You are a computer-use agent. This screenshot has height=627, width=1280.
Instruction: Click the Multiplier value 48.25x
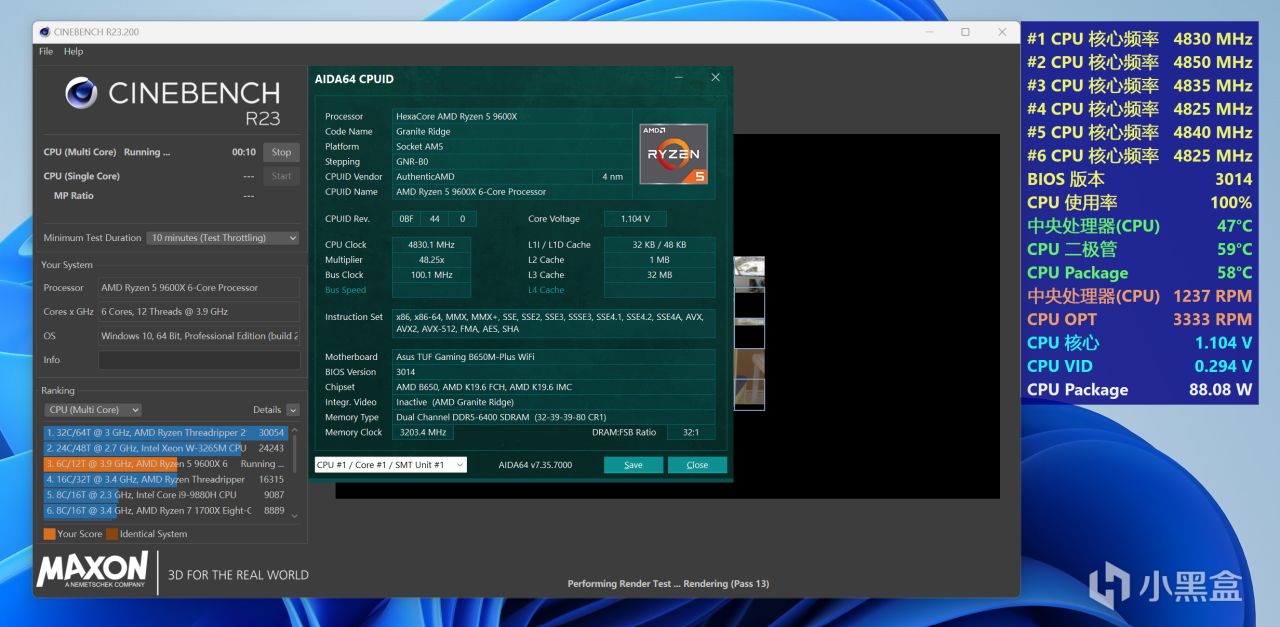pyautogui.click(x=431, y=259)
